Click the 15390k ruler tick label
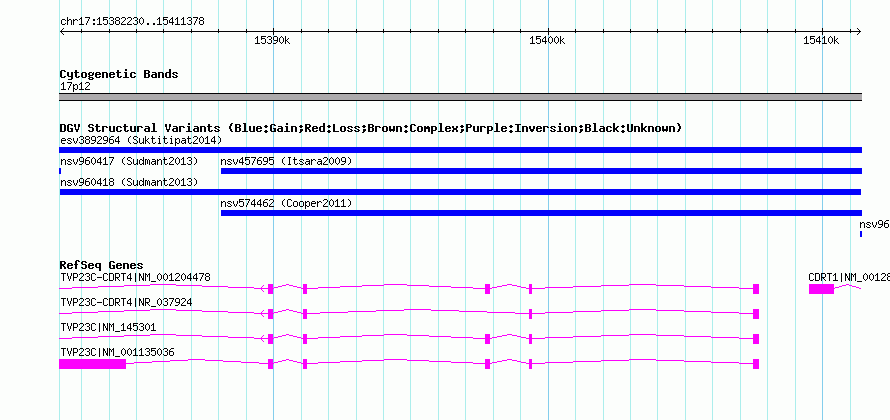The image size is (890, 420). tap(273, 40)
